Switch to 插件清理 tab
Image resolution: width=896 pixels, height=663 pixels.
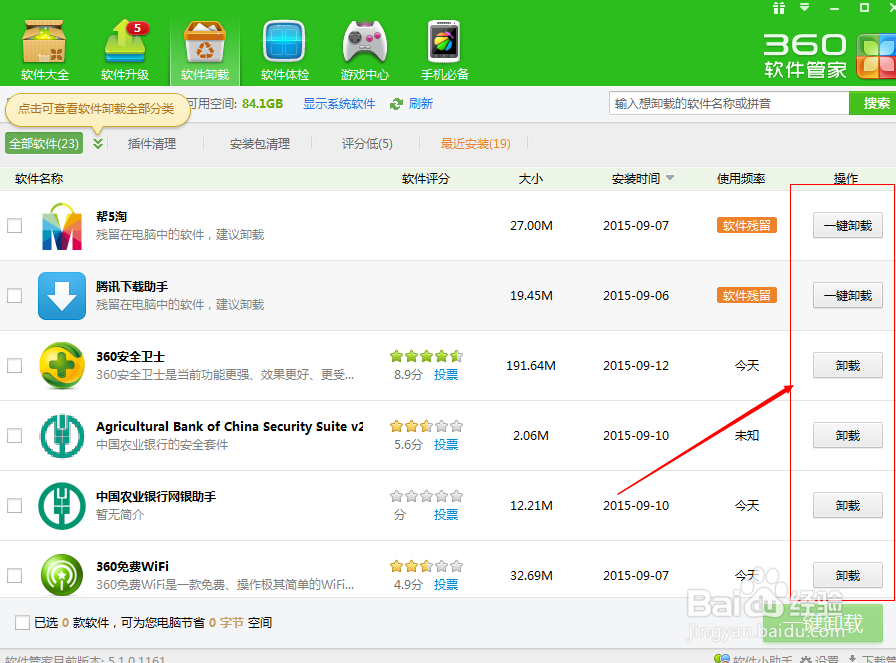(x=151, y=143)
